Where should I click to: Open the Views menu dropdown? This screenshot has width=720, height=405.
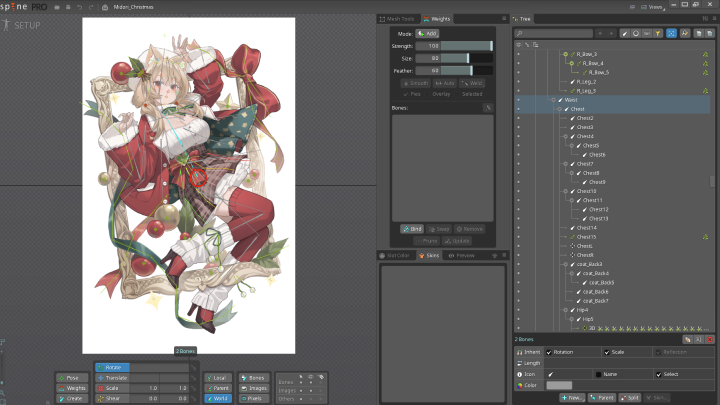(653, 7)
